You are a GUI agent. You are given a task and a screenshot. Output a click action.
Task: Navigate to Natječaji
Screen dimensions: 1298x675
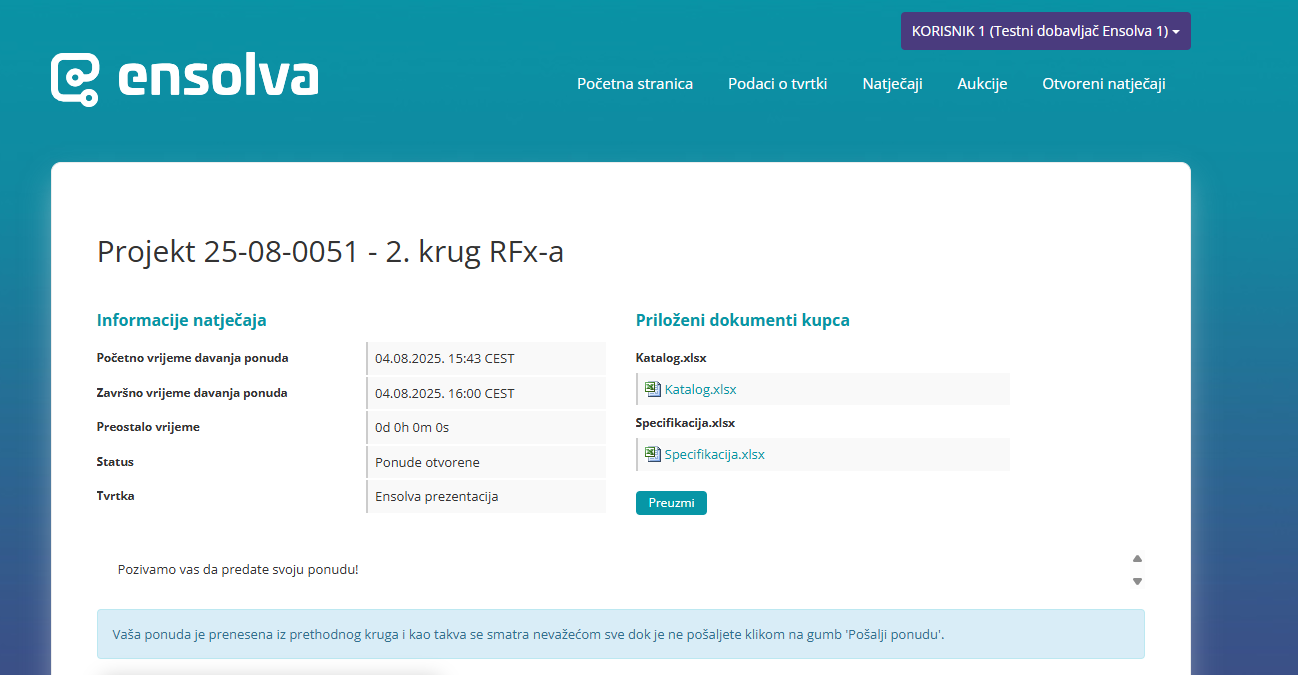click(892, 84)
